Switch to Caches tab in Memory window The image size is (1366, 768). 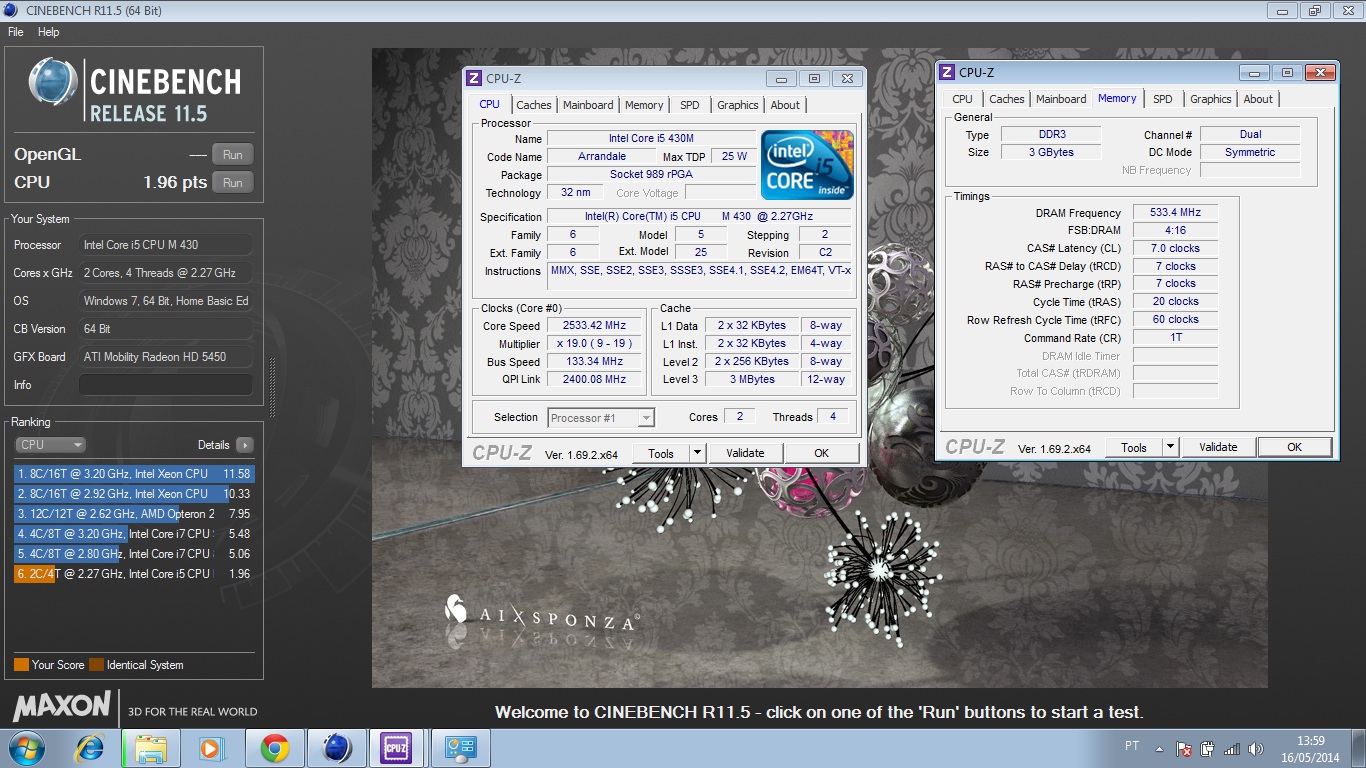[x=1007, y=99]
